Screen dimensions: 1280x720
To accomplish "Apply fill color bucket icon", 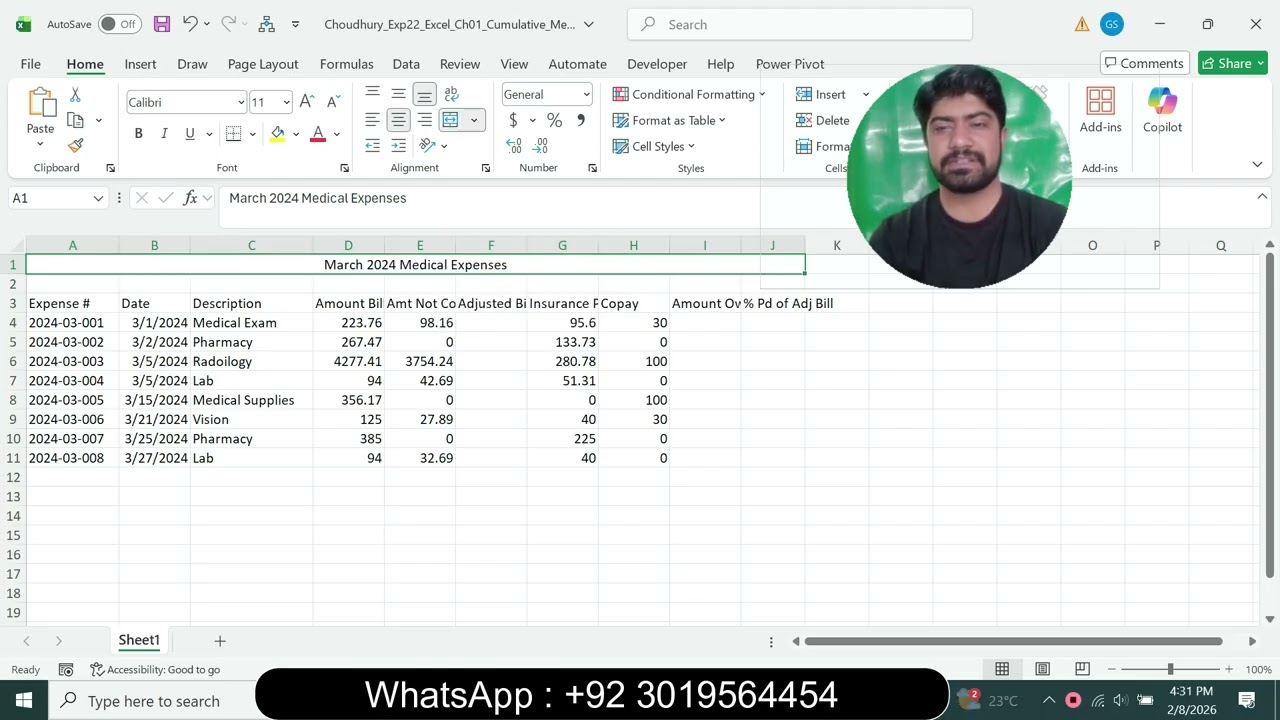I will (x=277, y=134).
